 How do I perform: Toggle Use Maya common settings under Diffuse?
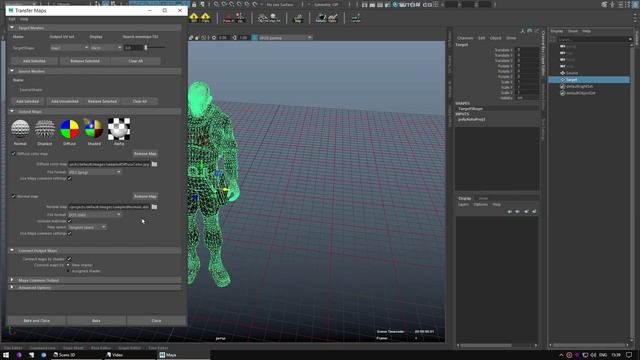[69, 178]
